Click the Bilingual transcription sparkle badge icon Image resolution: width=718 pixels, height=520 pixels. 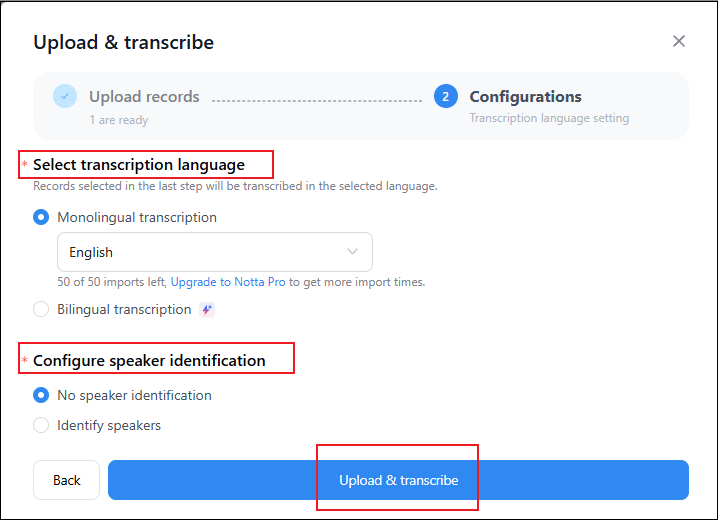(x=207, y=310)
